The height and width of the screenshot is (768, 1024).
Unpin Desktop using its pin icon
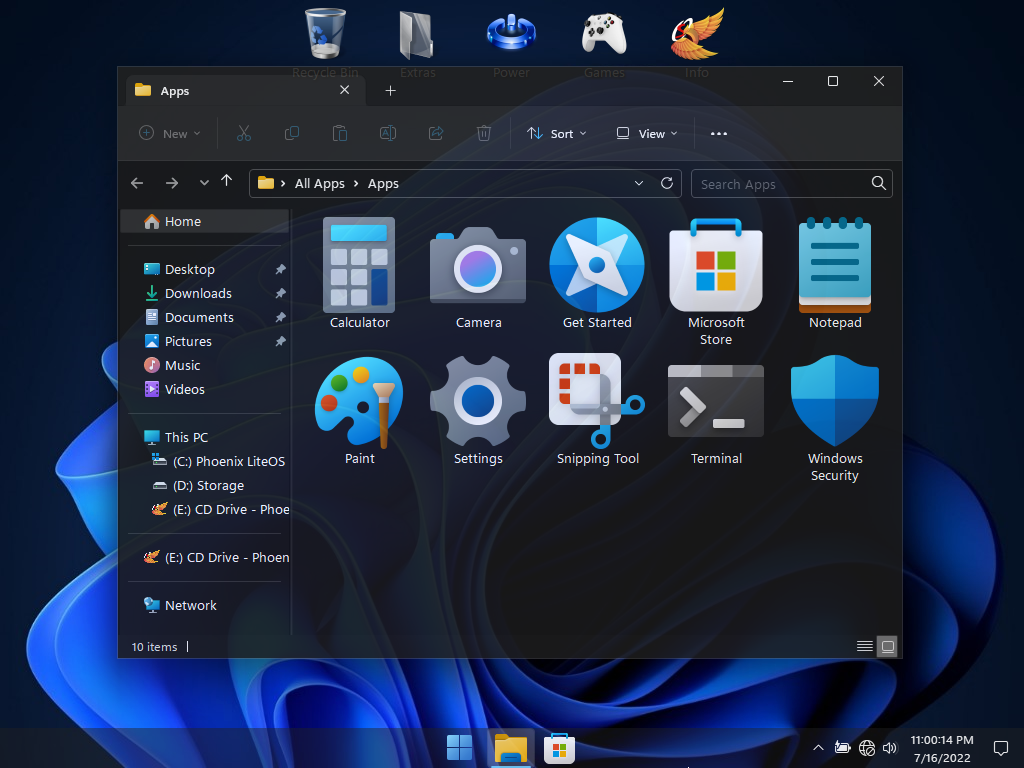pyautogui.click(x=280, y=269)
